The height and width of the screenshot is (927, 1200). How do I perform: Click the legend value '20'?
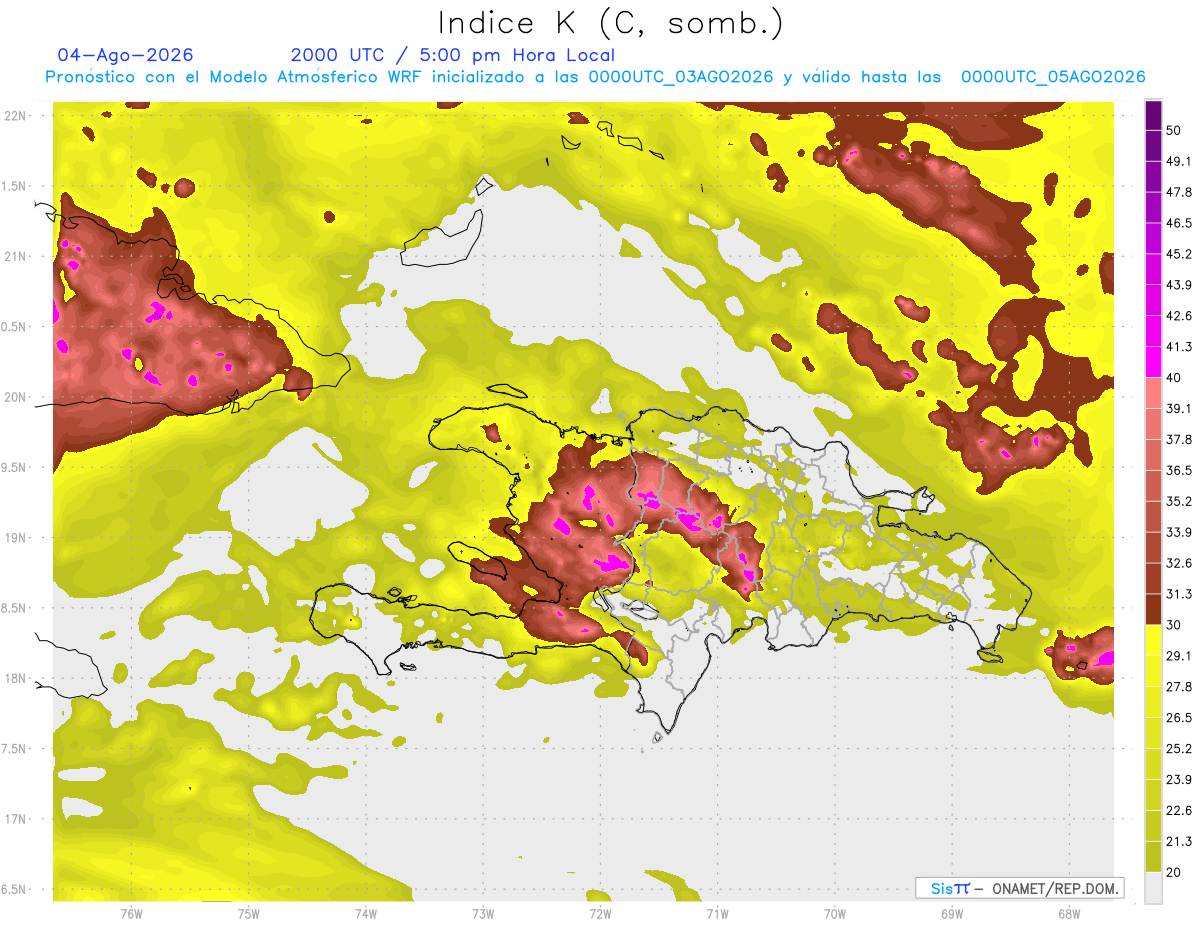[1174, 871]
